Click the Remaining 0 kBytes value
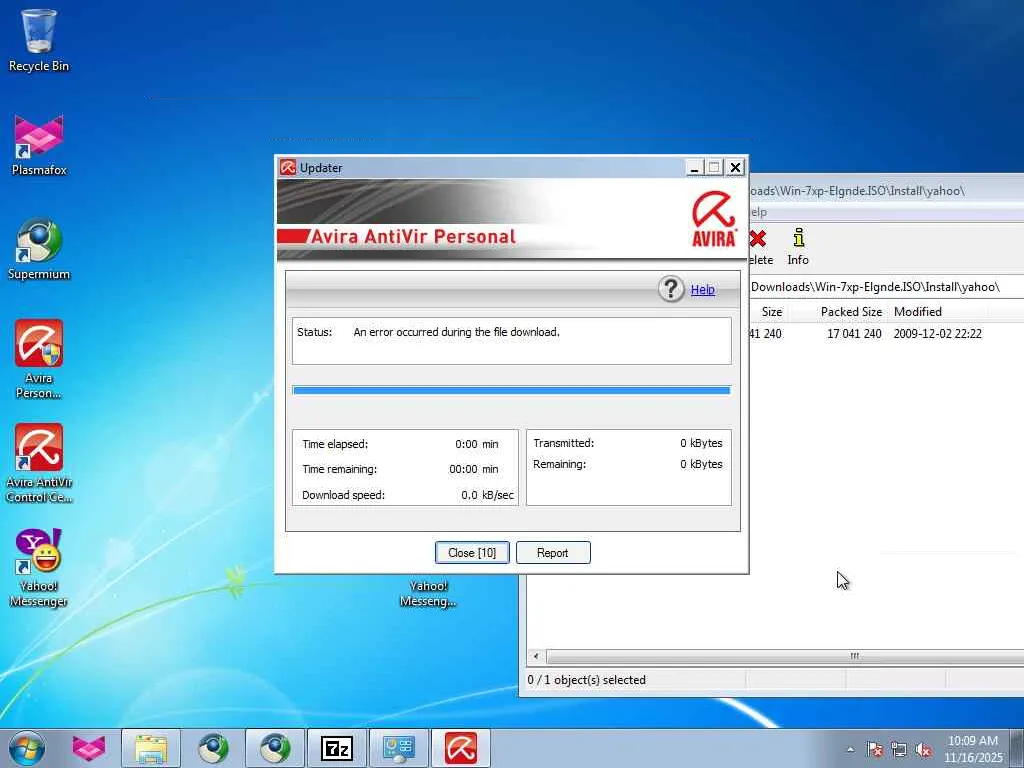 point(701,464)
